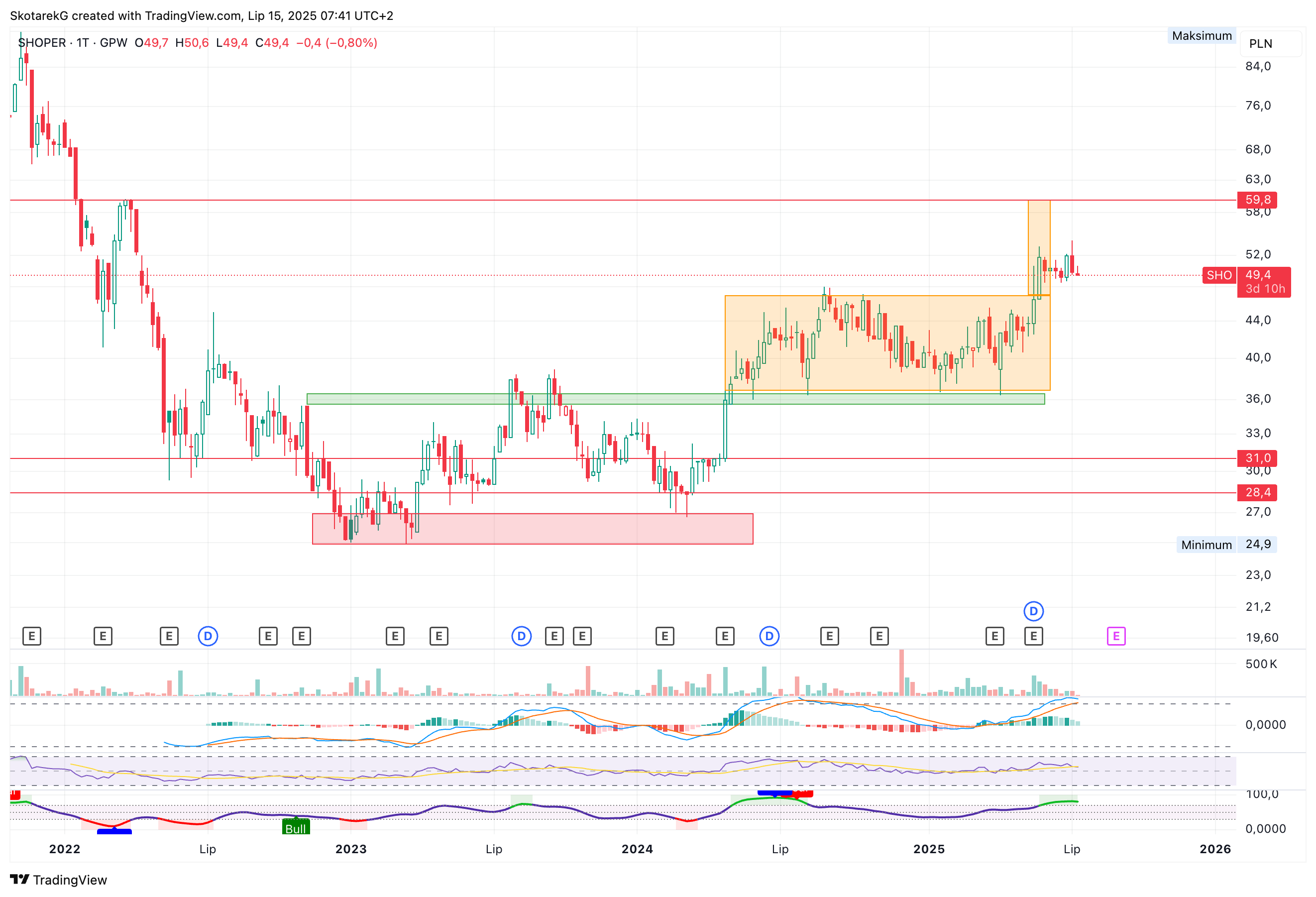Click the raised blue dividend D marker above the 2025 E marker
Image resolution: width=1316 pixels, height=897 pixels.
point(1033,611)
